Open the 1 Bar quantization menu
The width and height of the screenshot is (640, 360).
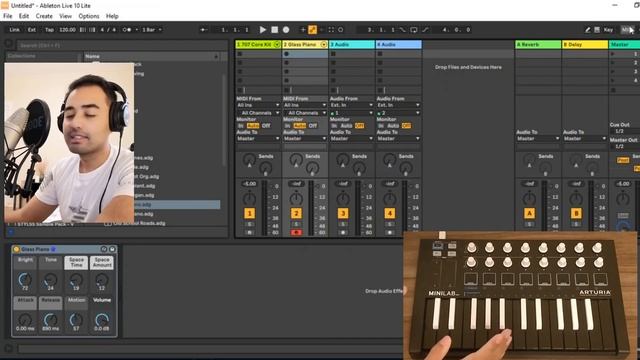click(x=152, y=30)
